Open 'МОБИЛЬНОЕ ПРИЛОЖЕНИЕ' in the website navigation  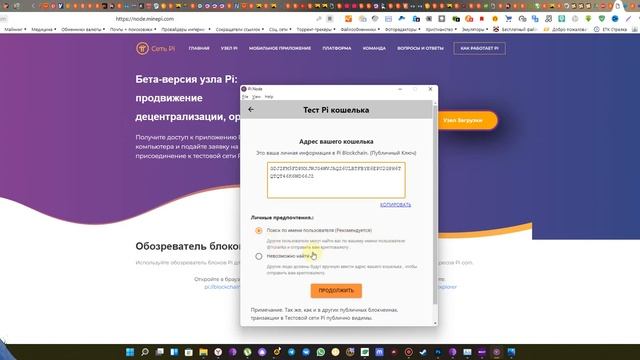point(280,48)
